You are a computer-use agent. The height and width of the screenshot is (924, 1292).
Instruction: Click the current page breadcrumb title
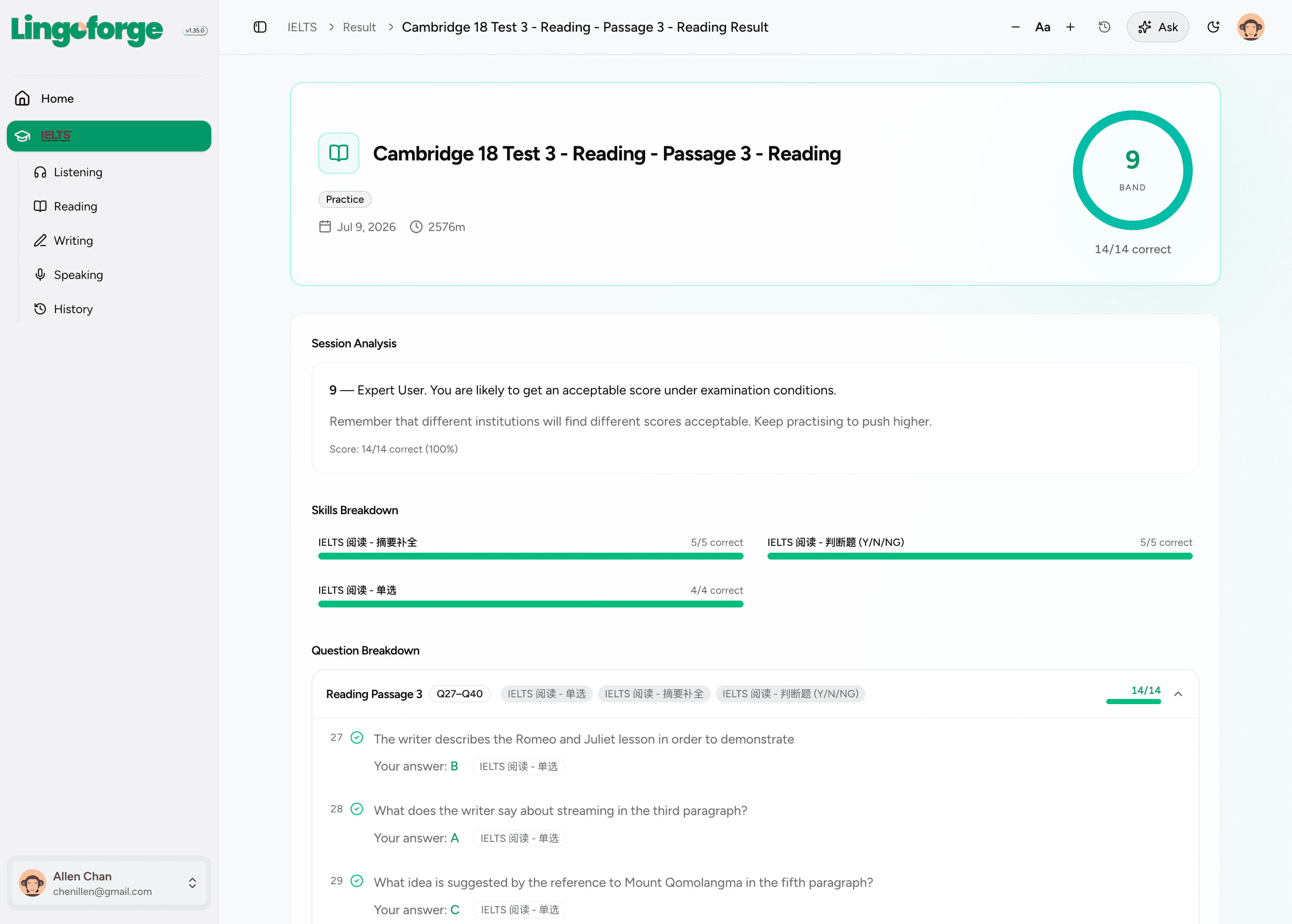(x=585, y=27)
